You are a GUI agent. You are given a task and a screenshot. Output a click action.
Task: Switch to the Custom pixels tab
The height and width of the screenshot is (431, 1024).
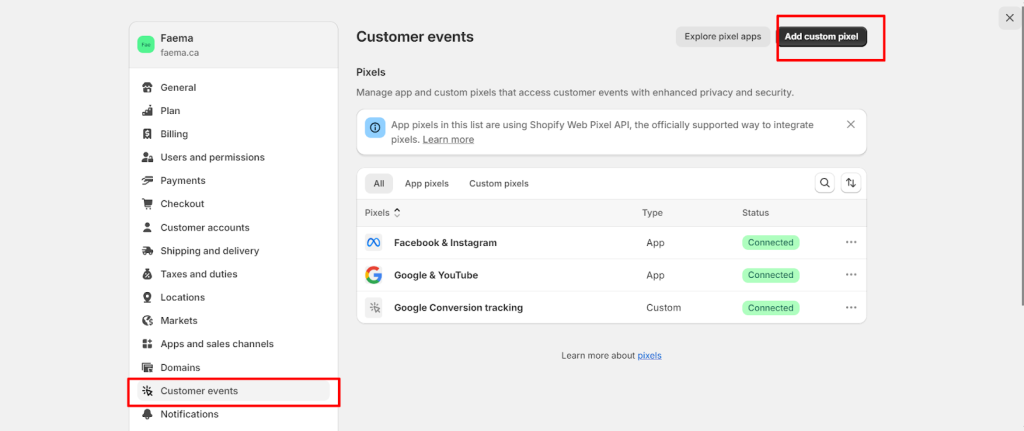(498, 184)
